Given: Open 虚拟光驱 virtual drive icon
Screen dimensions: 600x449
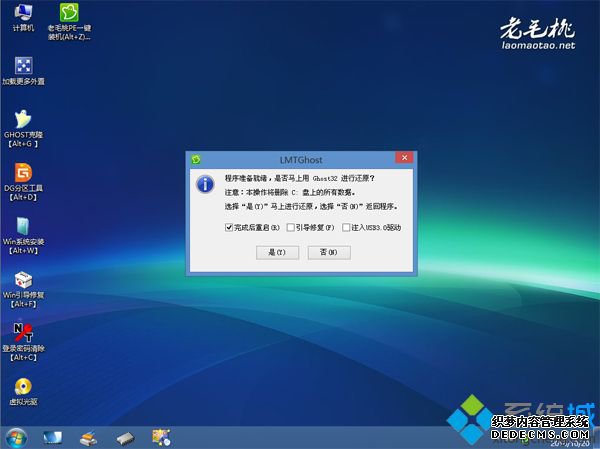Looking at the screenshot, I should pos(22,386).
